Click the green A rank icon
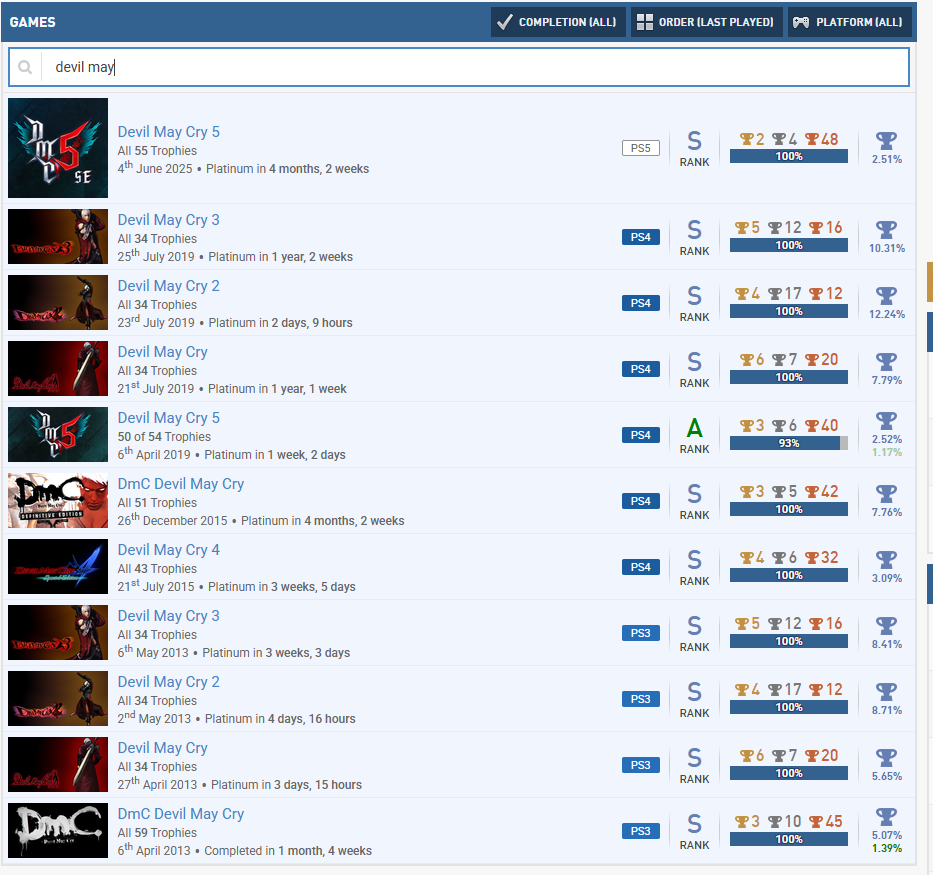 694,429
